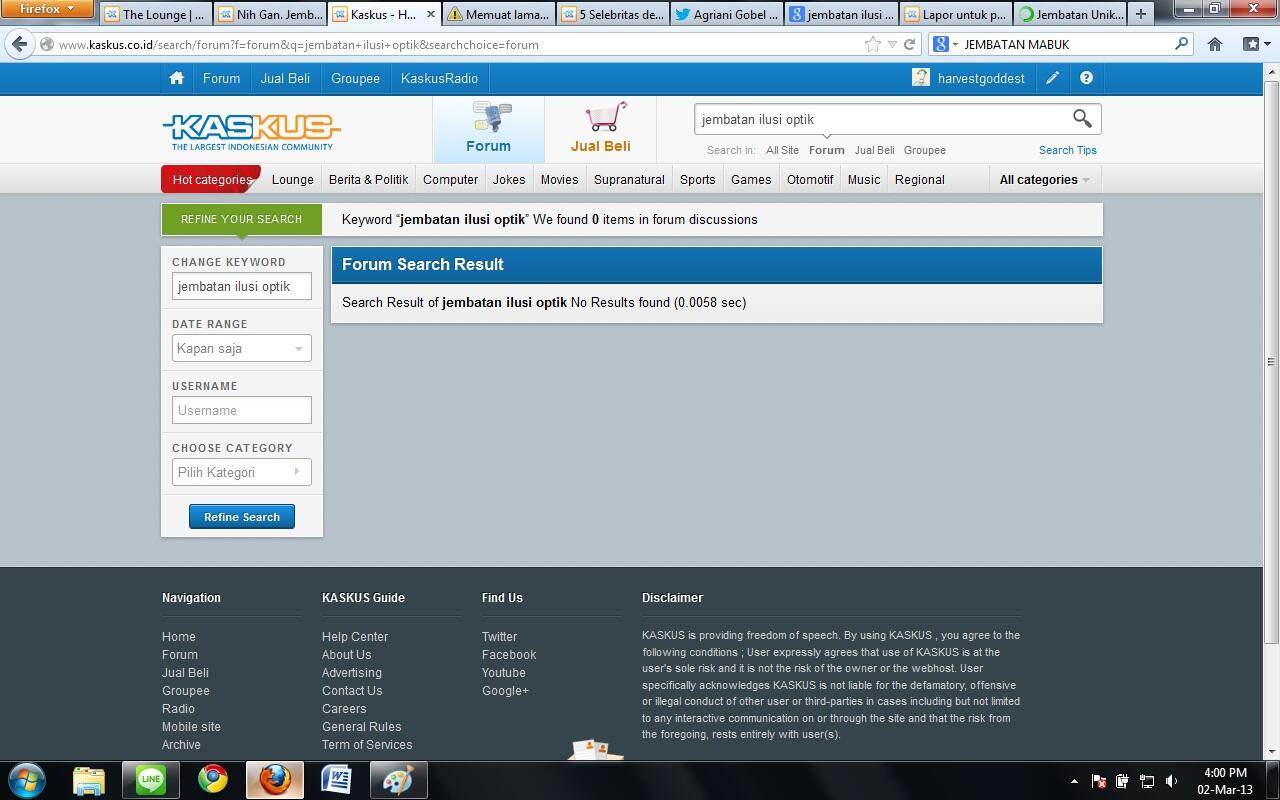Launch Google Chrome from taskbar
The width and height of the screenshot is (1280, 800).
click(212, 779)
